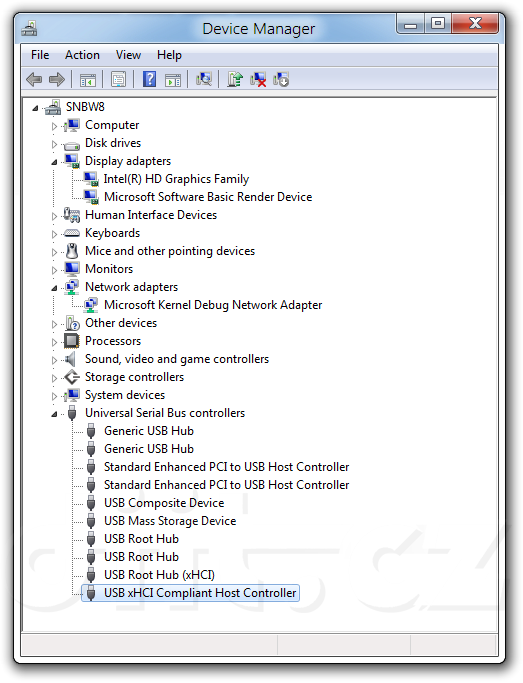The width and height of the screenshot is (523, 683).
Task: Click the Storage controllers icon
Action: click(72, 377)
